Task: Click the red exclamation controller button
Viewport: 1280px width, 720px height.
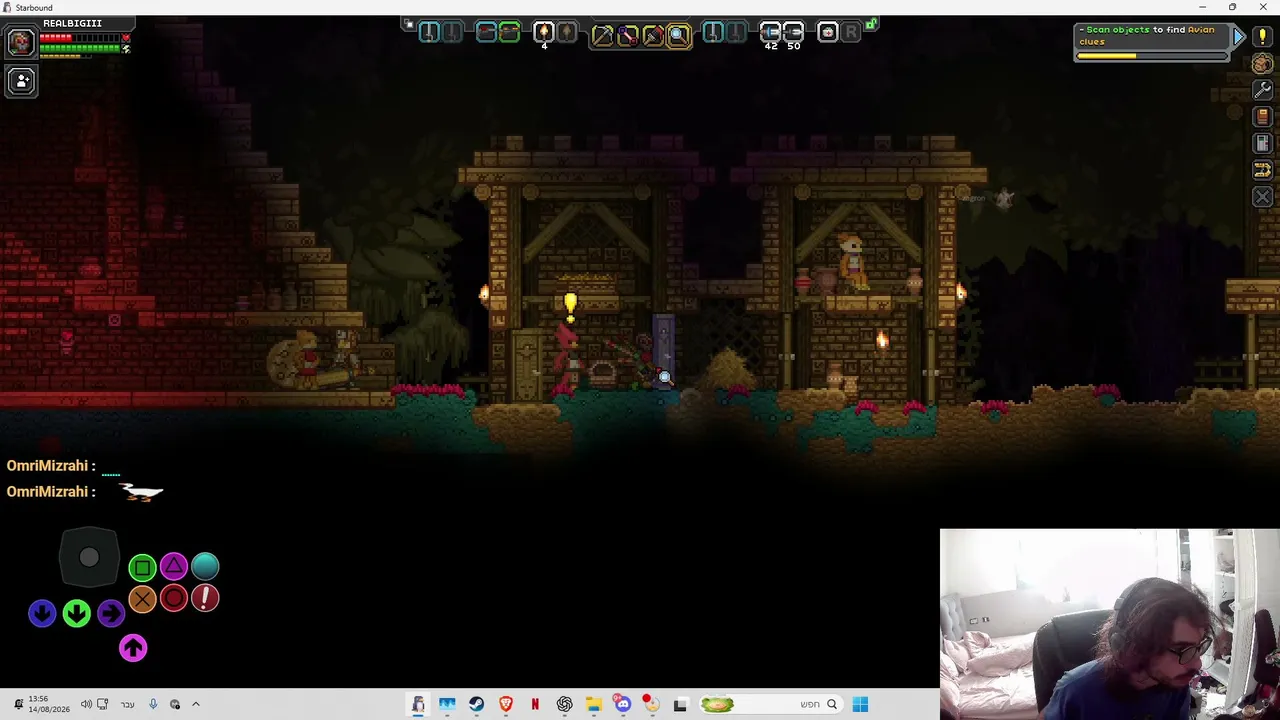Action: pyautogui.click(x=205, y=598)
